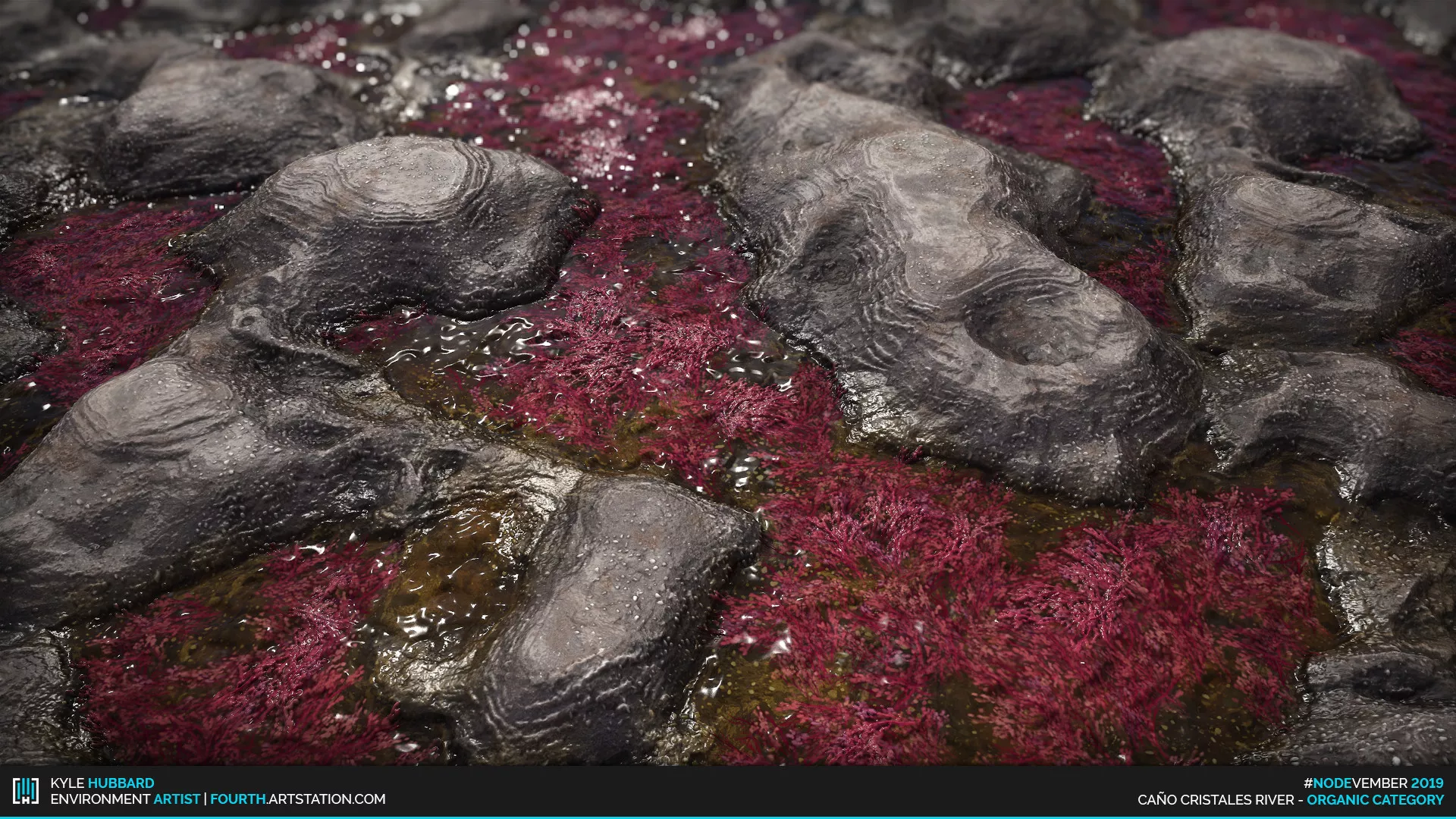Open the FOURTH.ARTSTATION.COM link
Viewport: 1456px width, 819px height.
coord(297,799)
